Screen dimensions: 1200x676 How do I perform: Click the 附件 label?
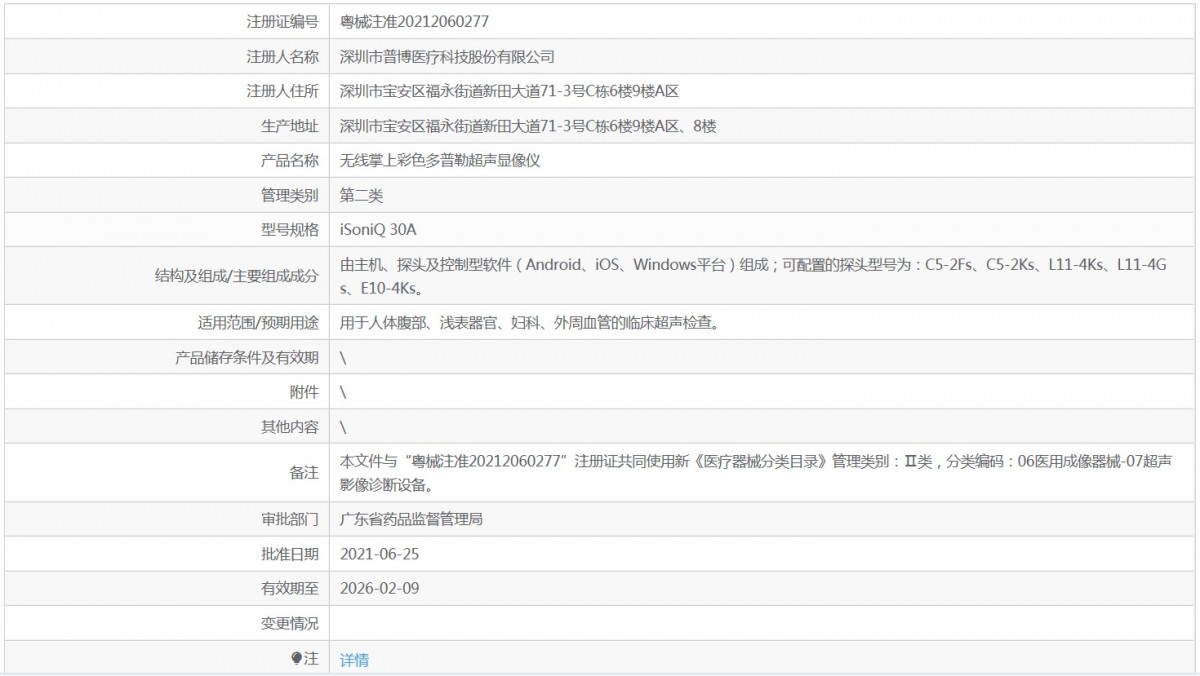304,392
